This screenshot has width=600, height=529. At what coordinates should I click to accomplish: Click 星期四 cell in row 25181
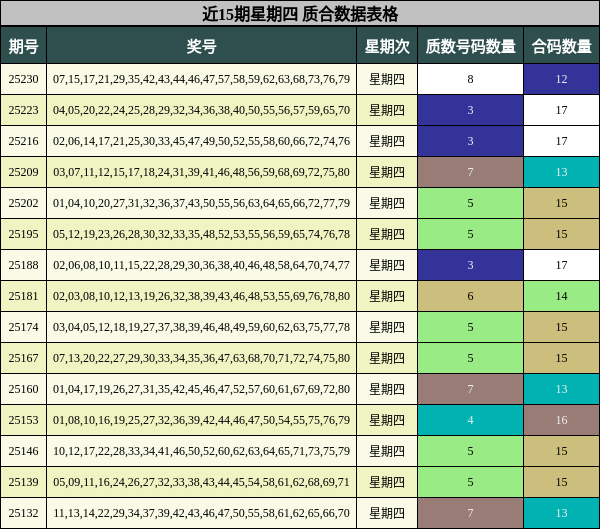pos(387,296)
